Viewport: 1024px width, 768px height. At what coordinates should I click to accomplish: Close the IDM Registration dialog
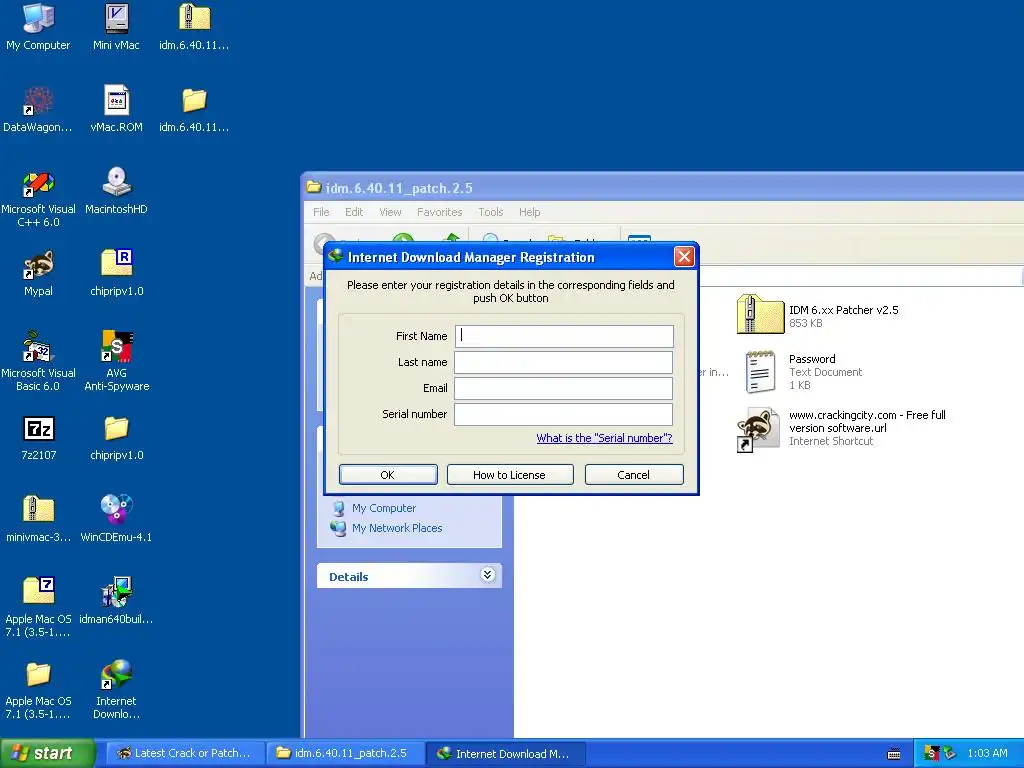tap(684, 257)
